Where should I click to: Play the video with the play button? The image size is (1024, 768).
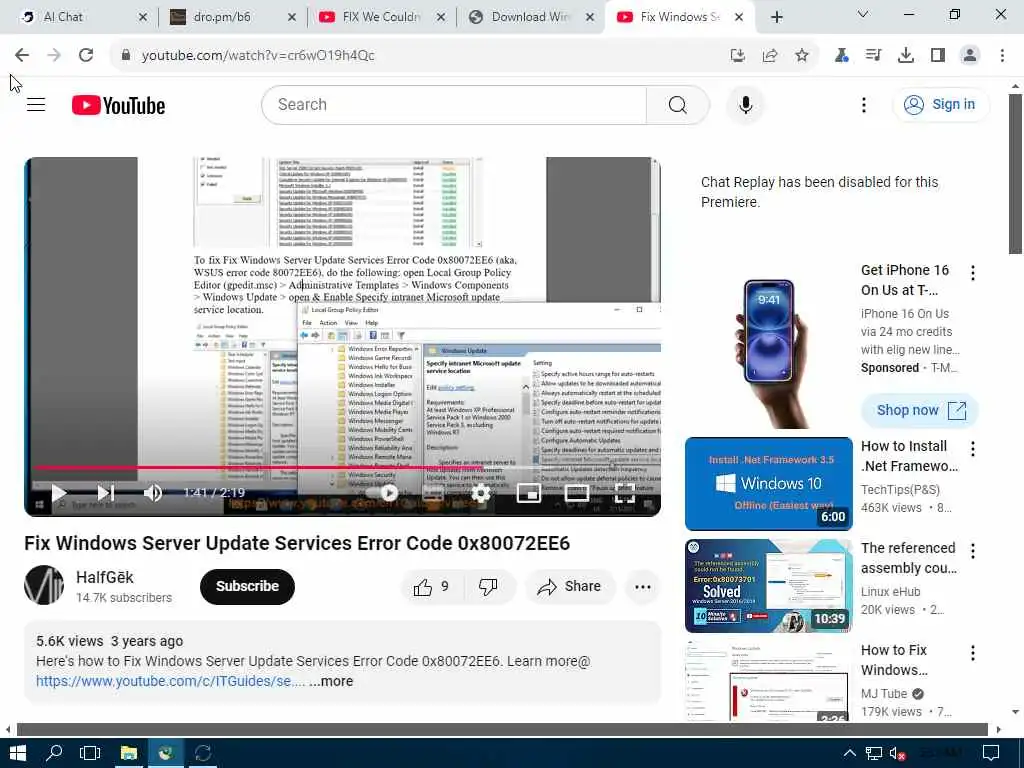point(59,493)
